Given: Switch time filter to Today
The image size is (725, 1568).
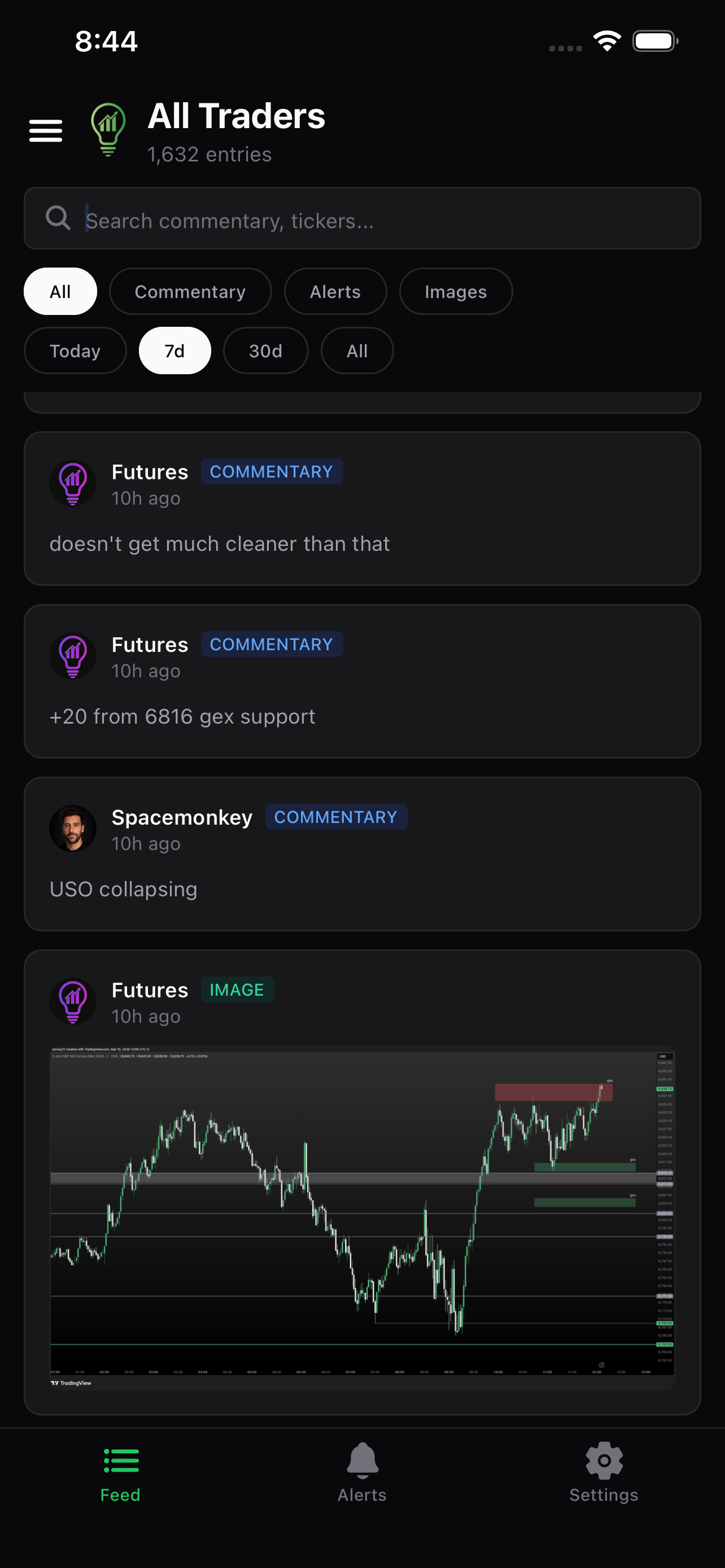Looking at the screenshot, I should pyautogui.click(x=75, y=351).
